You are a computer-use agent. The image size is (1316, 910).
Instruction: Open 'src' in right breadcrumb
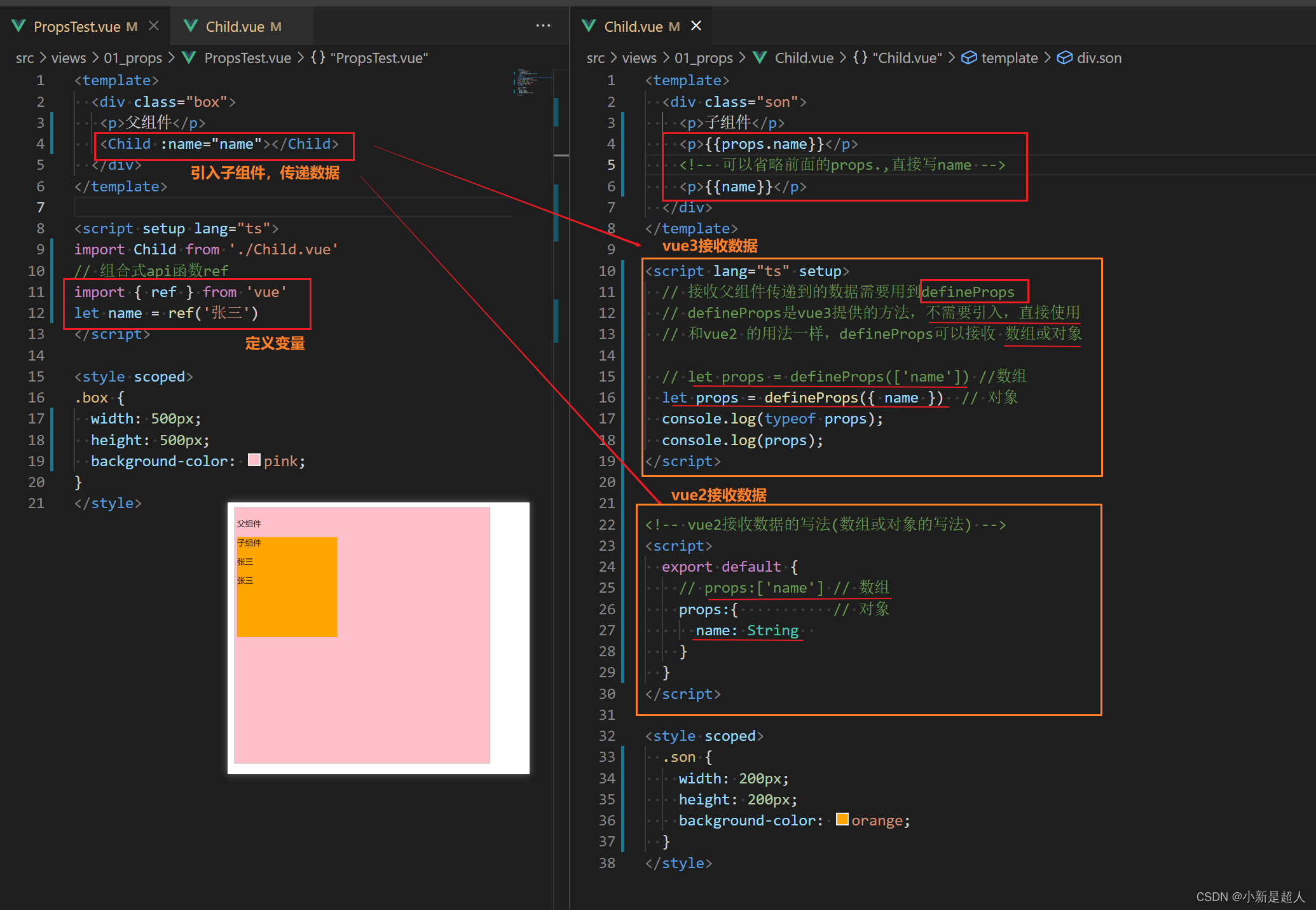coord(596,58)
